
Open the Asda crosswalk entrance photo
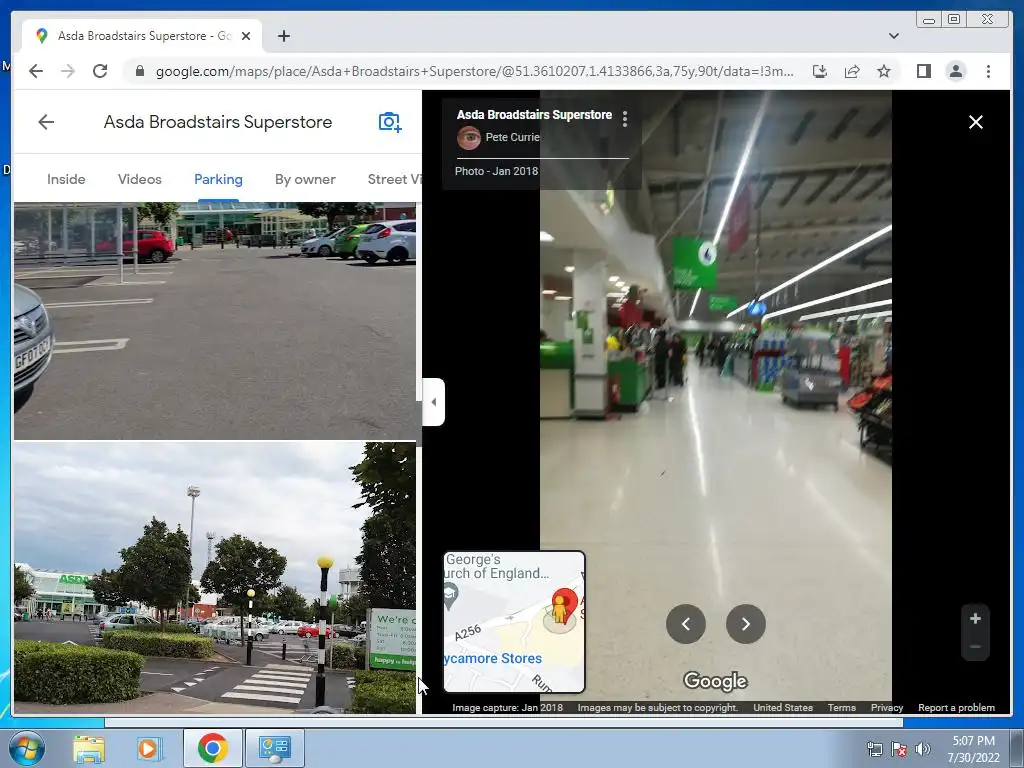(x=215, y=578)
